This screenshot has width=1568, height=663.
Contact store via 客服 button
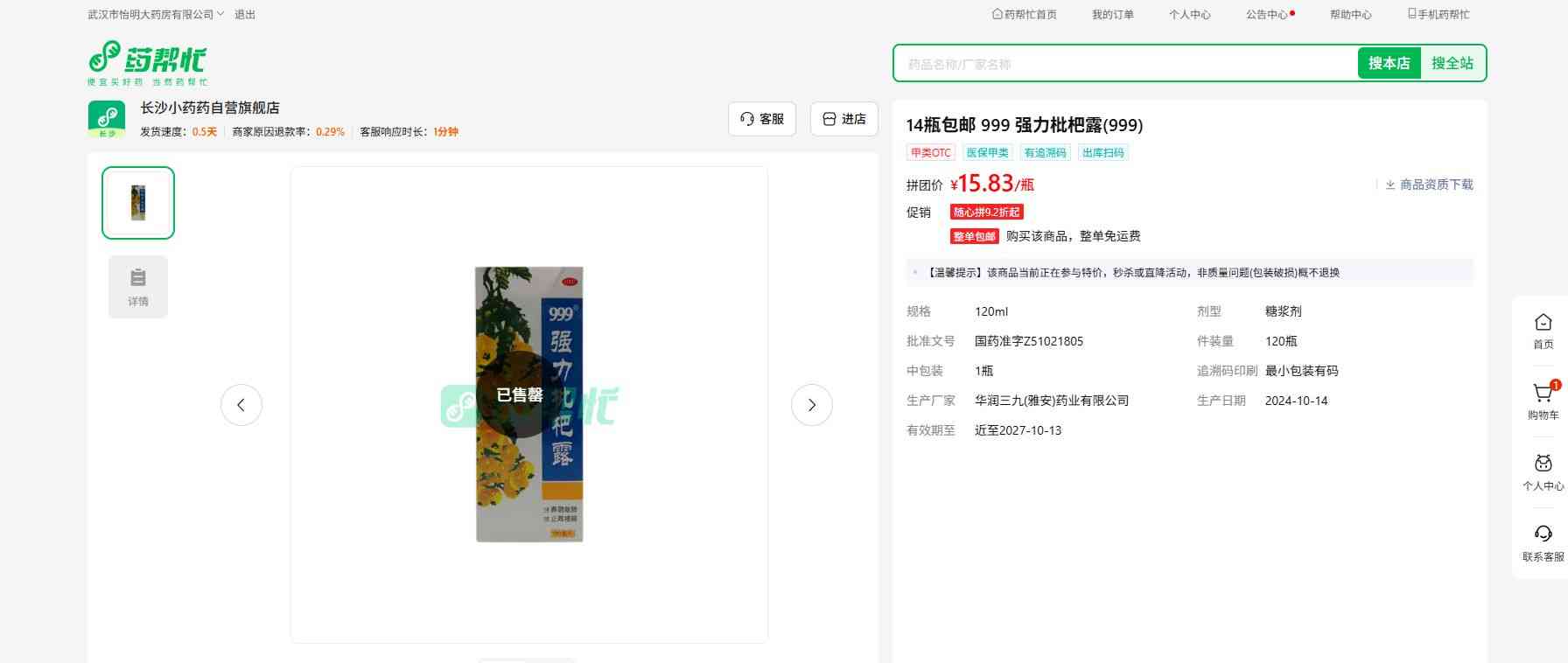[x=761, y=119]
